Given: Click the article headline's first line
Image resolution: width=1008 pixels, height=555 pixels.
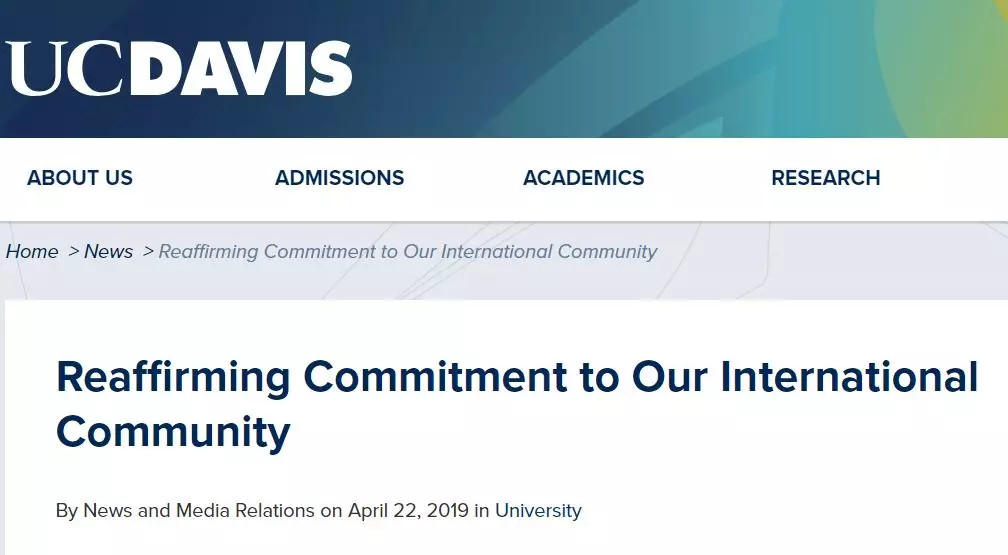Looking at the screenshot, I should (517, 377).
